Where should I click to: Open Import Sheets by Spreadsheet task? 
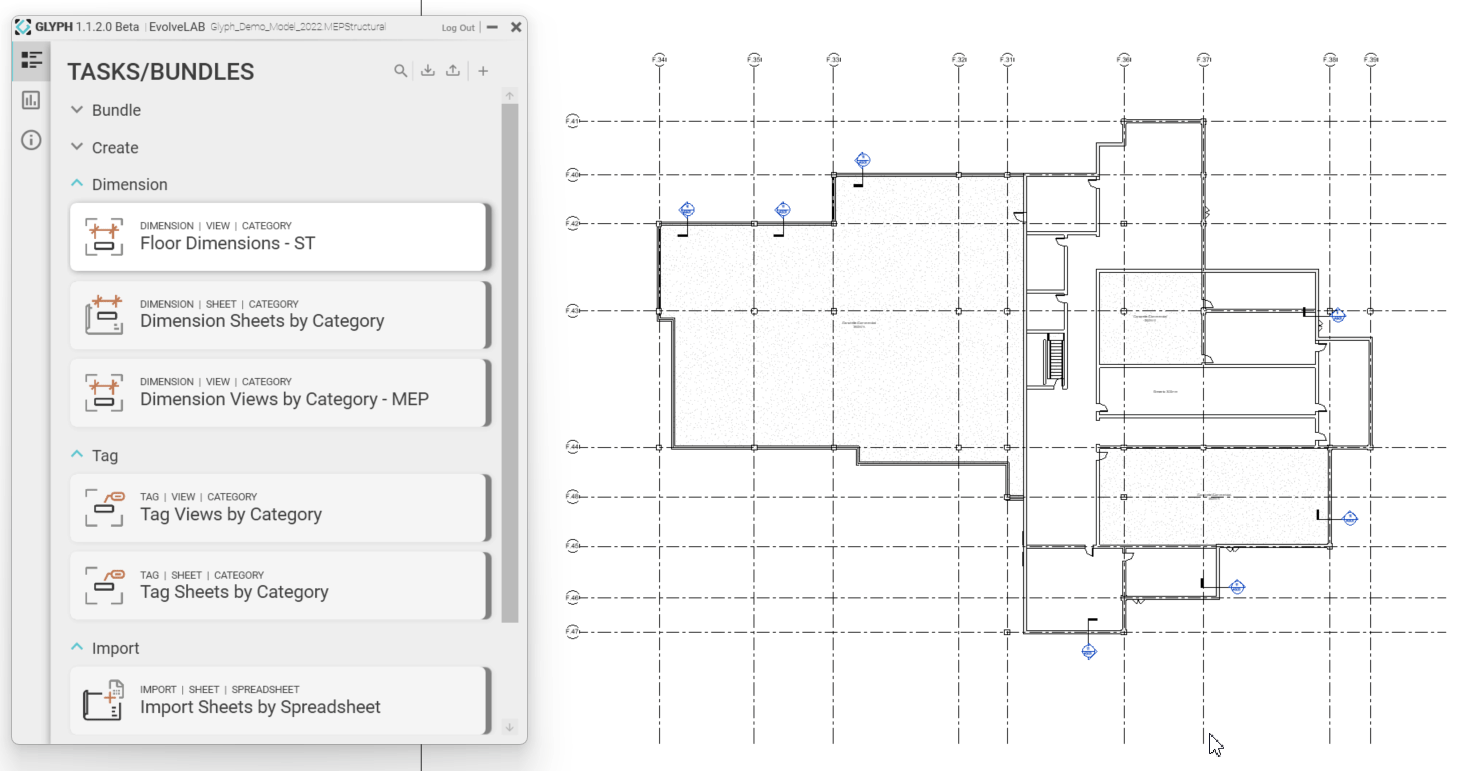click(280, 700)
